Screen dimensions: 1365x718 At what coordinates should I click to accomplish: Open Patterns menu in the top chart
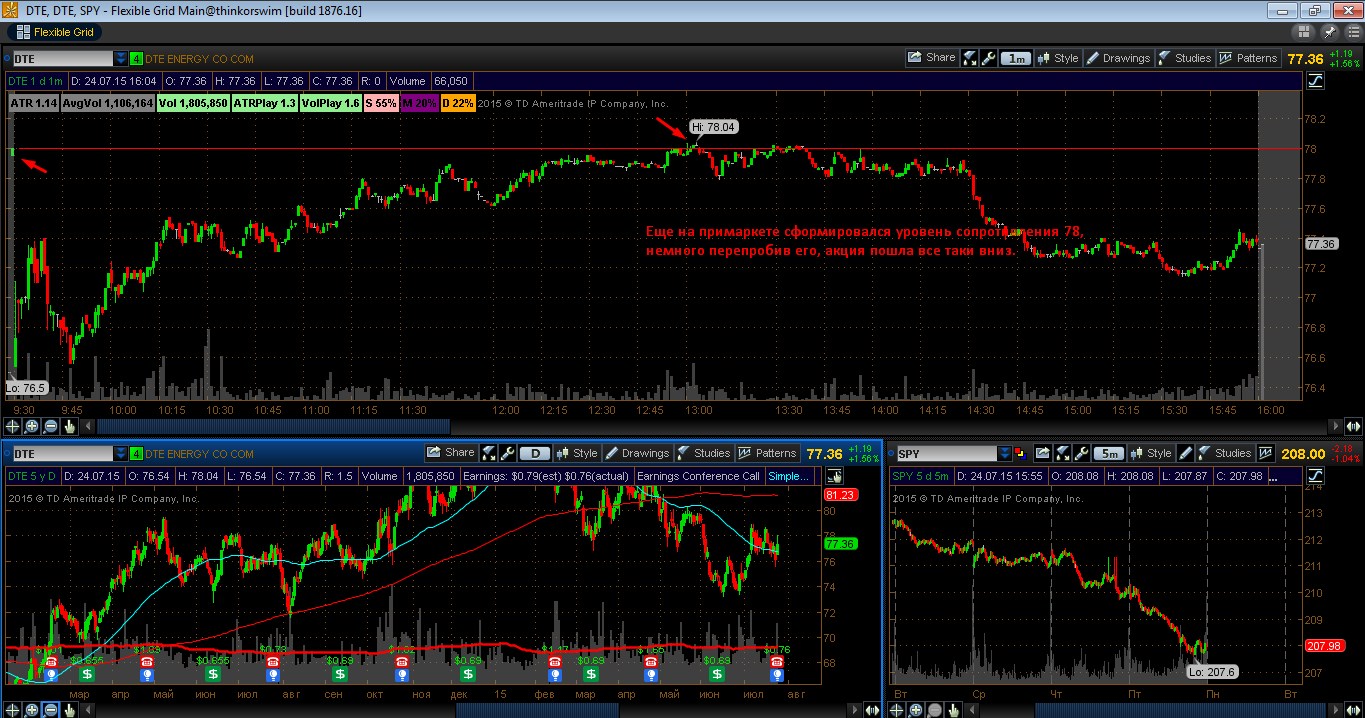(x=1248, y=58)
